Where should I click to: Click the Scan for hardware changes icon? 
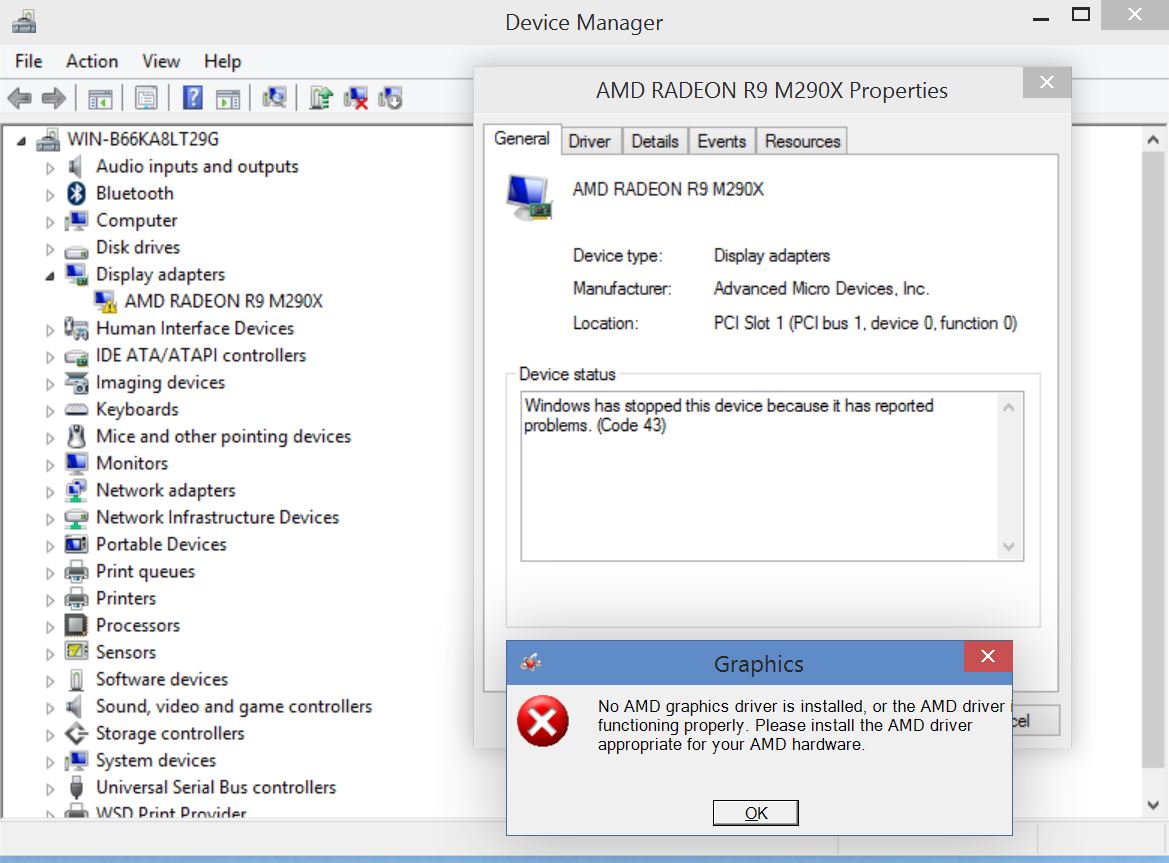(274, 98)
